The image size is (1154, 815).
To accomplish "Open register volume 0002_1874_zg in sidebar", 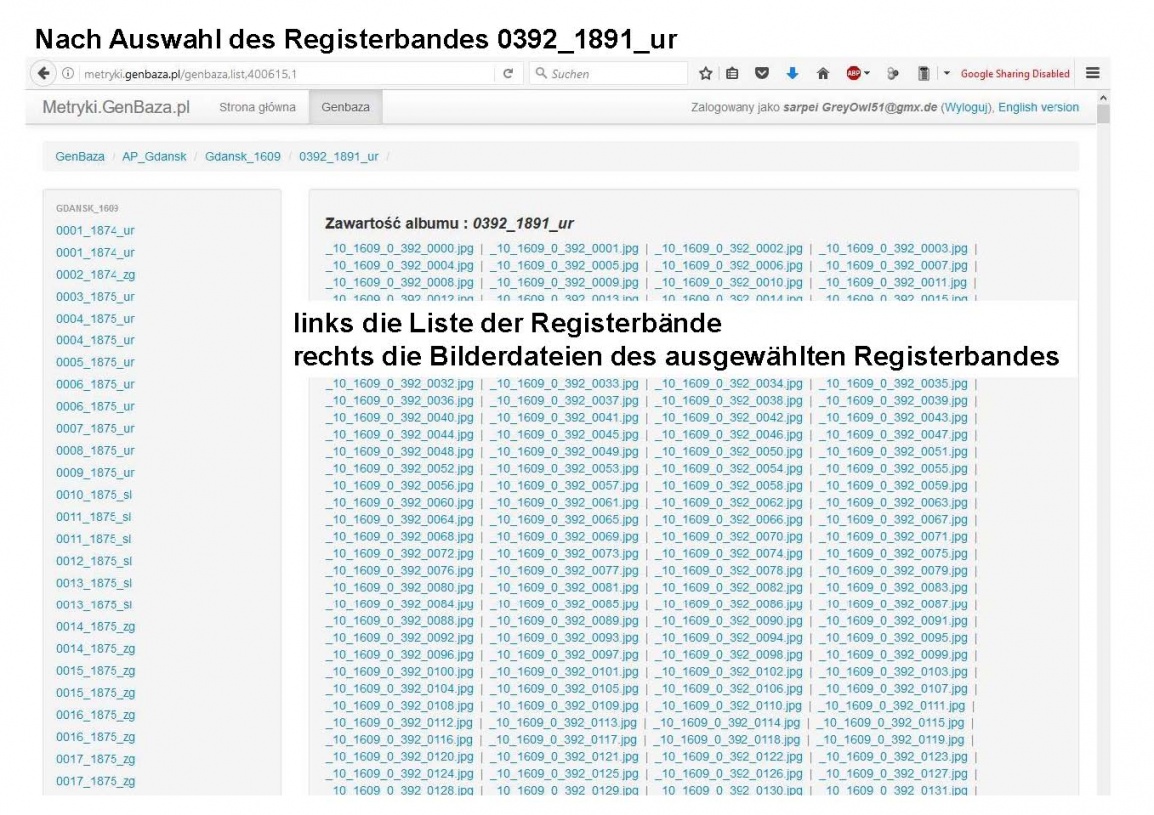I will tap(95, 274).
